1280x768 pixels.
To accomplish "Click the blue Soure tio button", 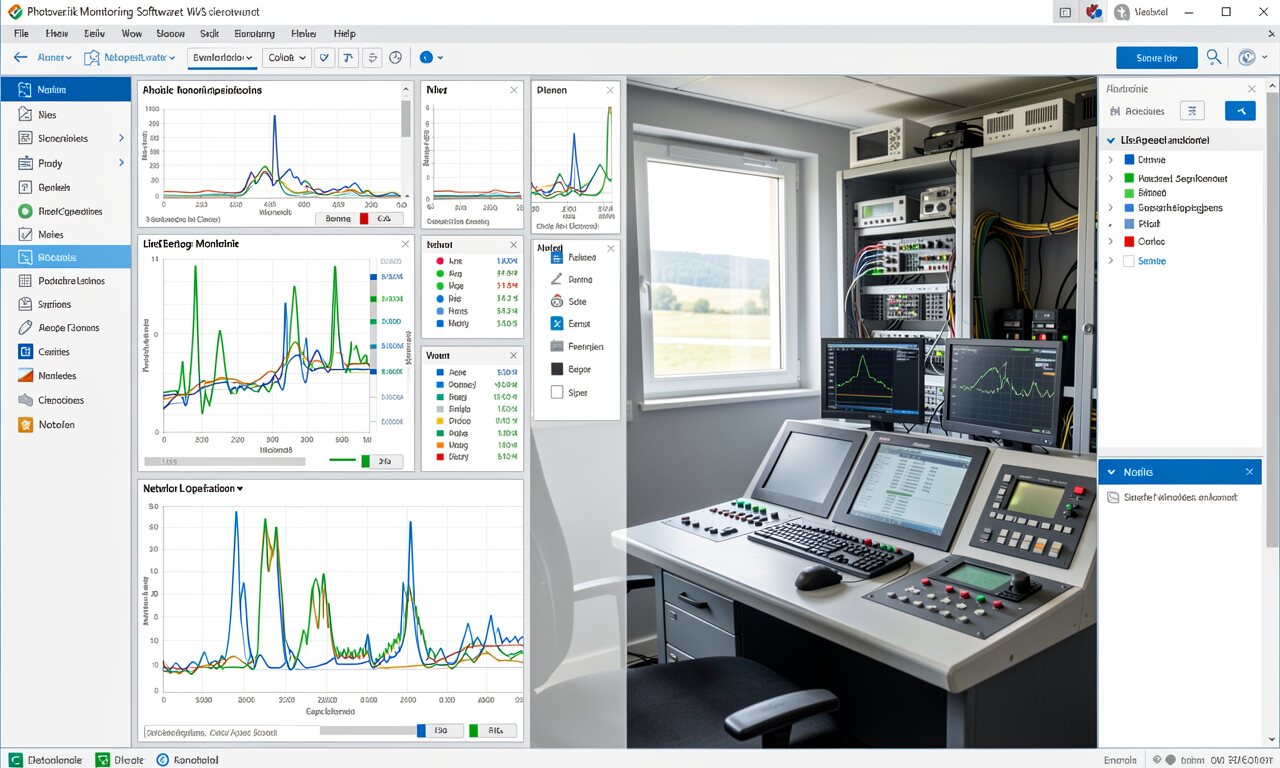I will [x=1156, y=58].
